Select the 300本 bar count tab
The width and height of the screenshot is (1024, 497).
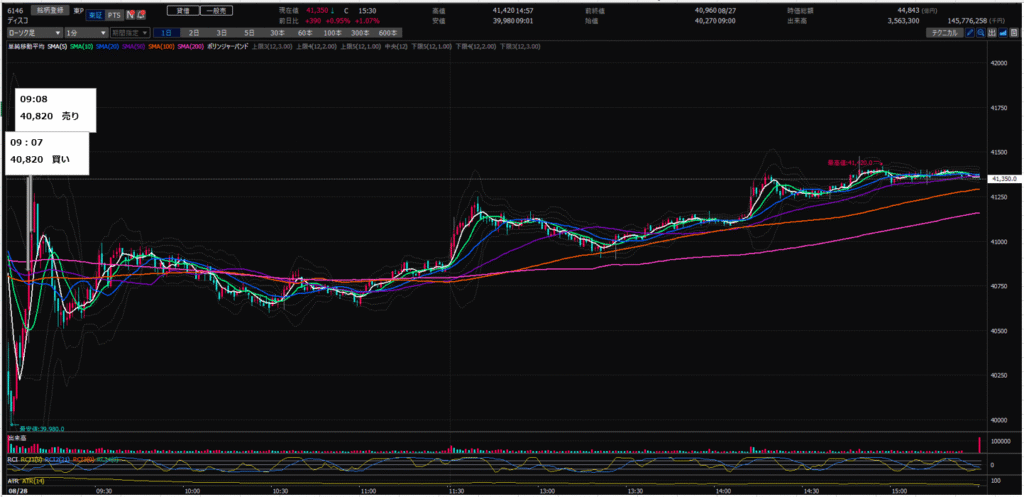pos(359,32)
